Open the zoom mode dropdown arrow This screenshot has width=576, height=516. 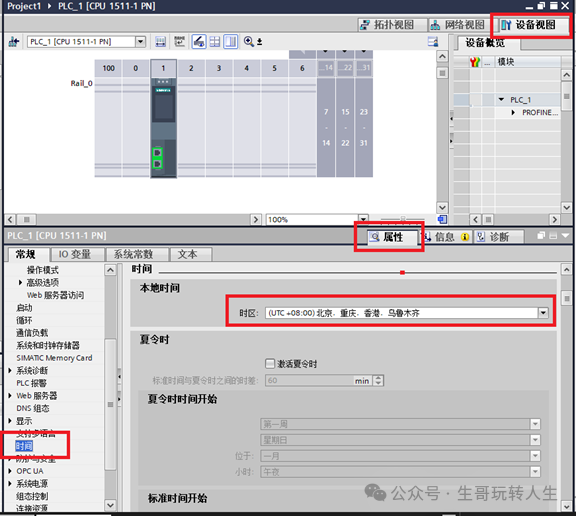click(x=259, y=42)
